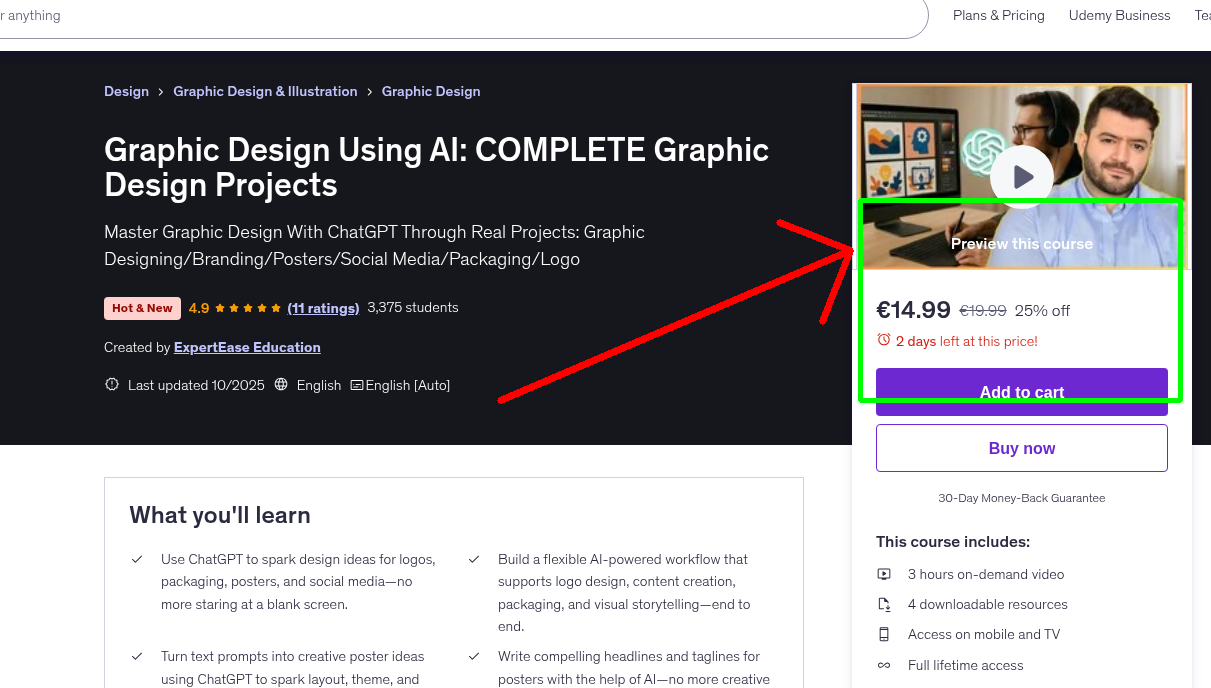Play the course preview video
Image resolution: width=1211 pixels, height=688 pixels.
pyautogui.click(x=1021, y=175)
